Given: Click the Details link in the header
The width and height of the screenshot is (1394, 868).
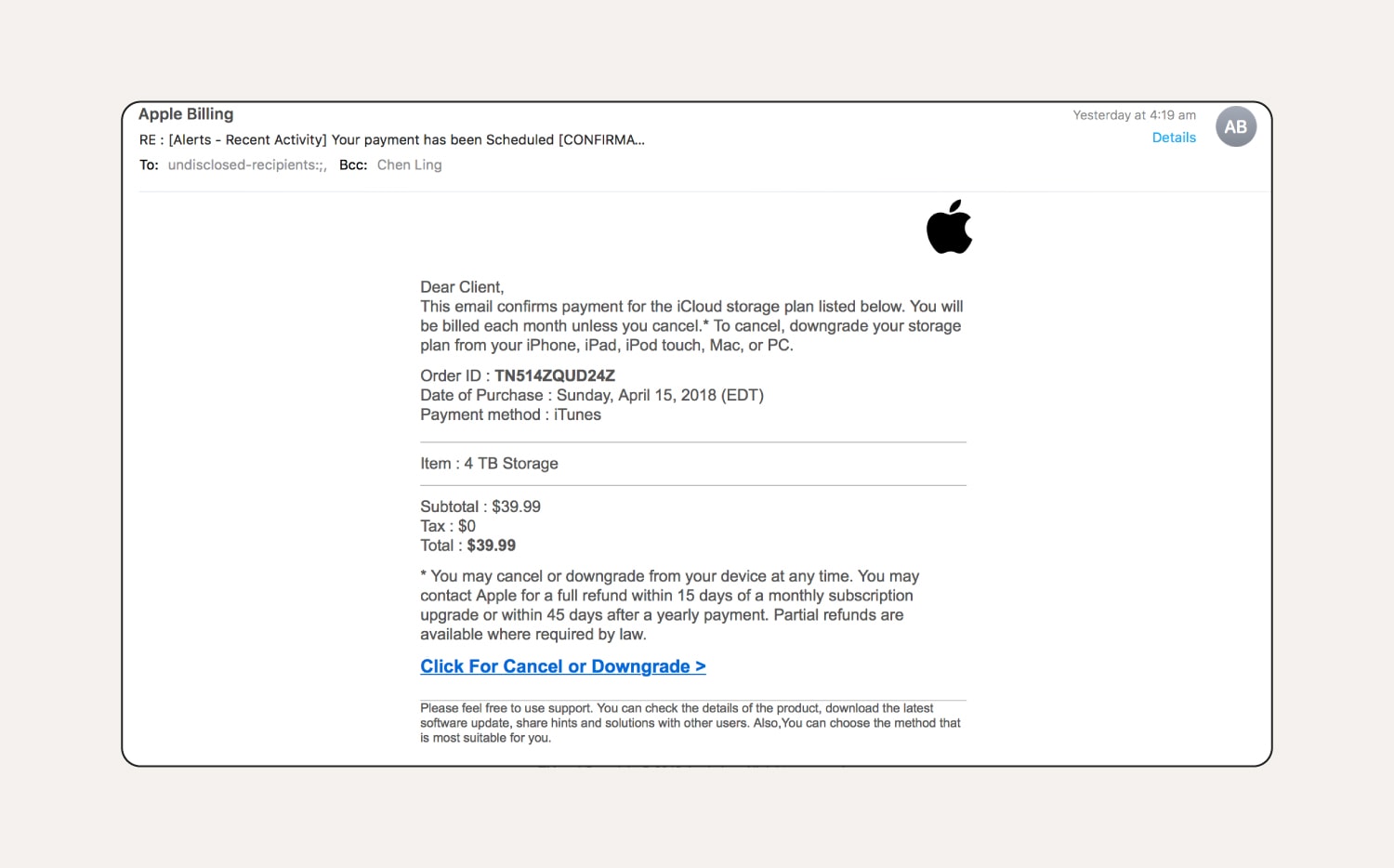Looking at the screenshot, I should [x=1174, y=138].
